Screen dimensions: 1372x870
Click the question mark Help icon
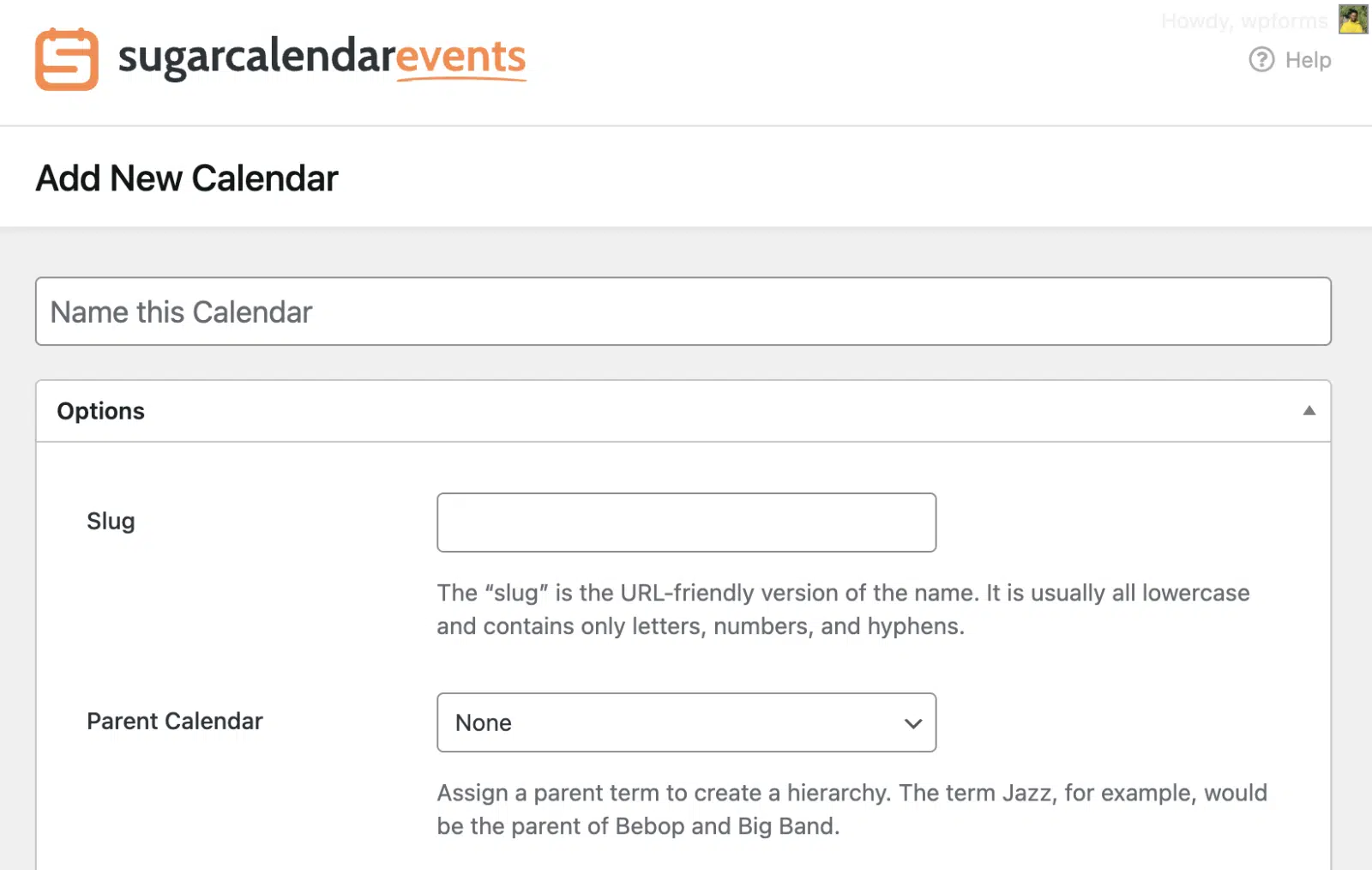coord(1261,60)
